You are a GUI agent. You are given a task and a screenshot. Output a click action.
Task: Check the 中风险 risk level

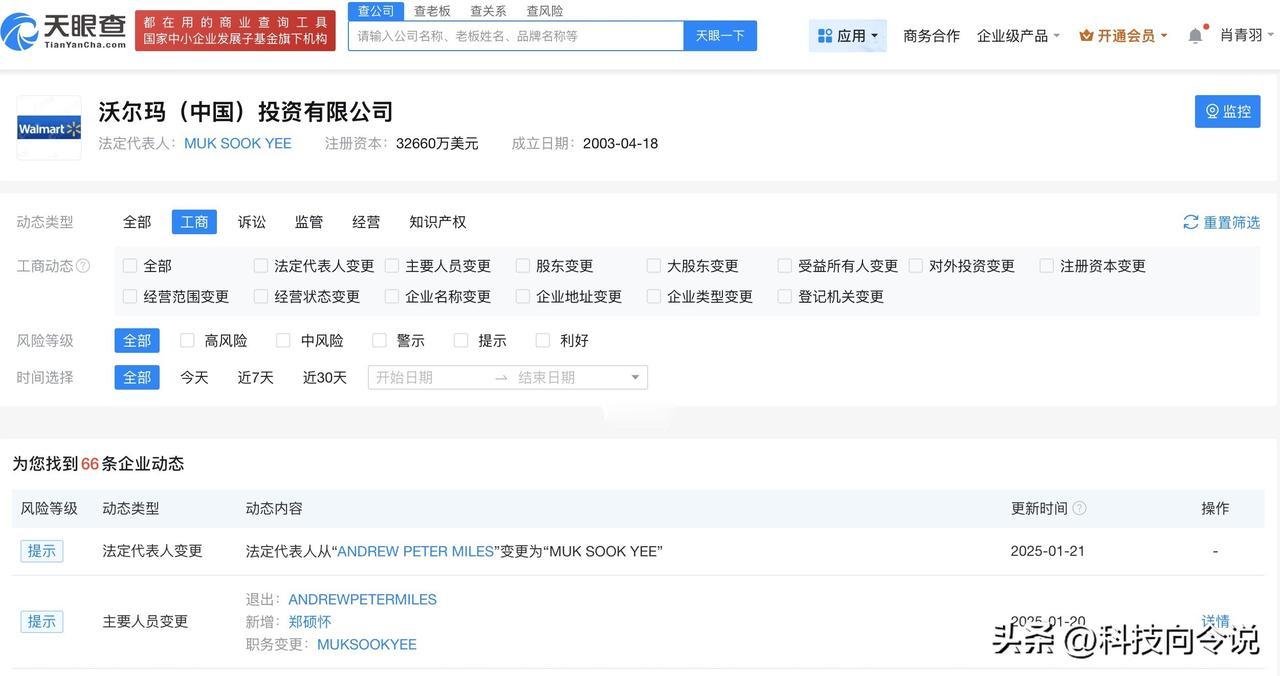pyautogui.click(x=283, y=341)
